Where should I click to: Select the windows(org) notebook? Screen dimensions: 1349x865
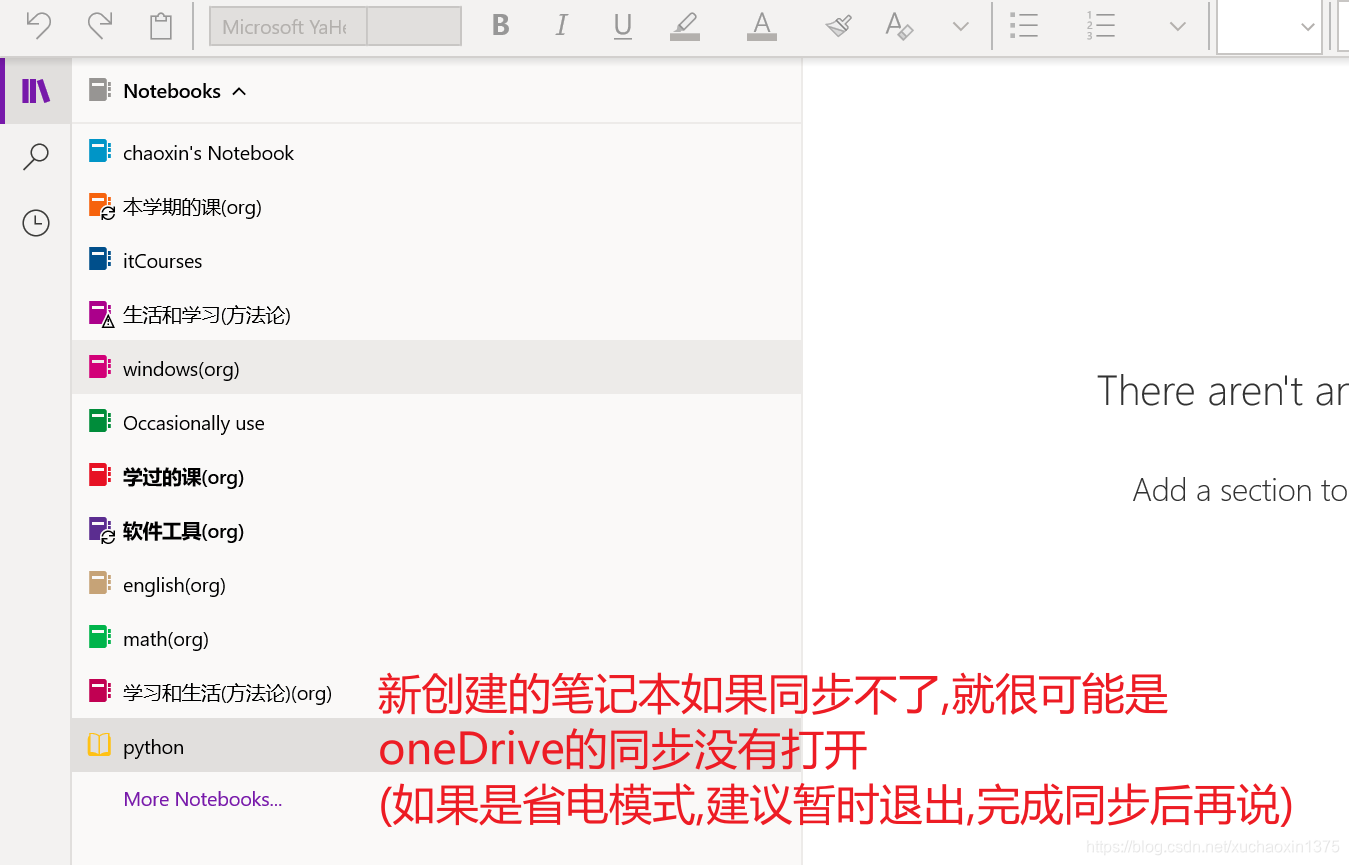(x=437, y=367)
